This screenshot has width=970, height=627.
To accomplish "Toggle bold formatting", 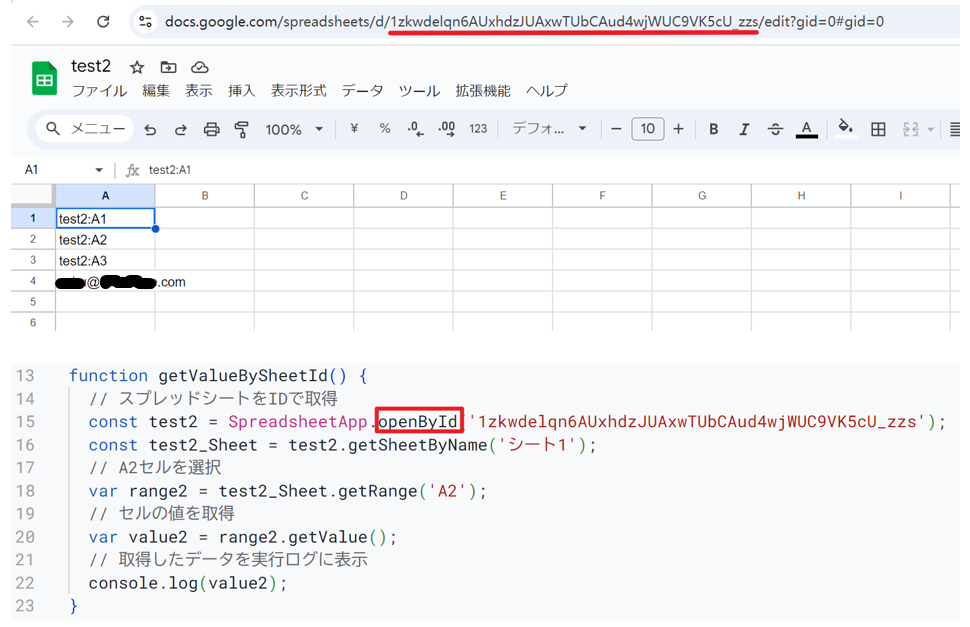I will pos(713,129).
